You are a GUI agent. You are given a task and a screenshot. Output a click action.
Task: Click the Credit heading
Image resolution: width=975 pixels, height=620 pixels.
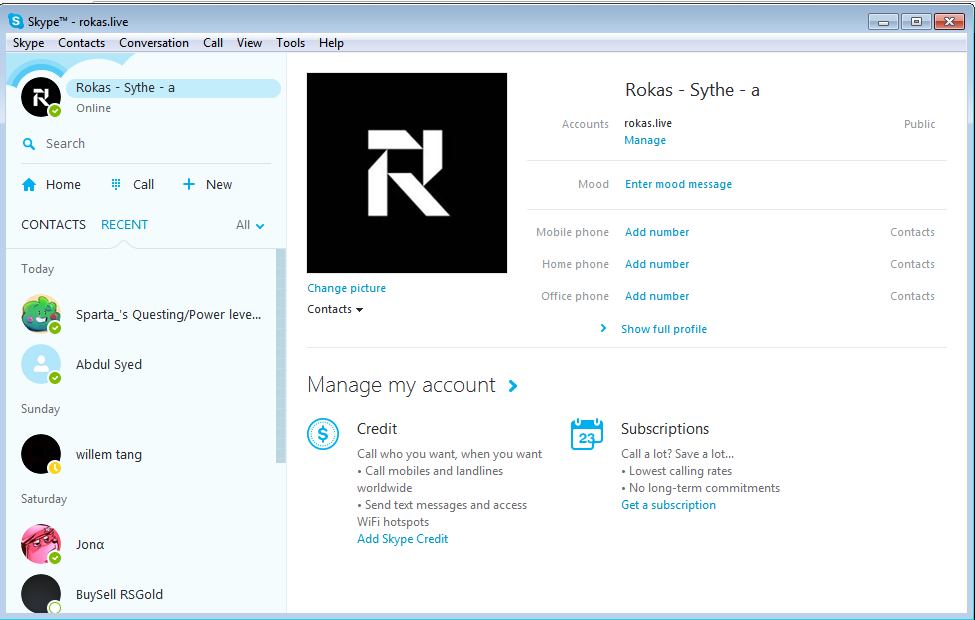[x=377, y=428]
